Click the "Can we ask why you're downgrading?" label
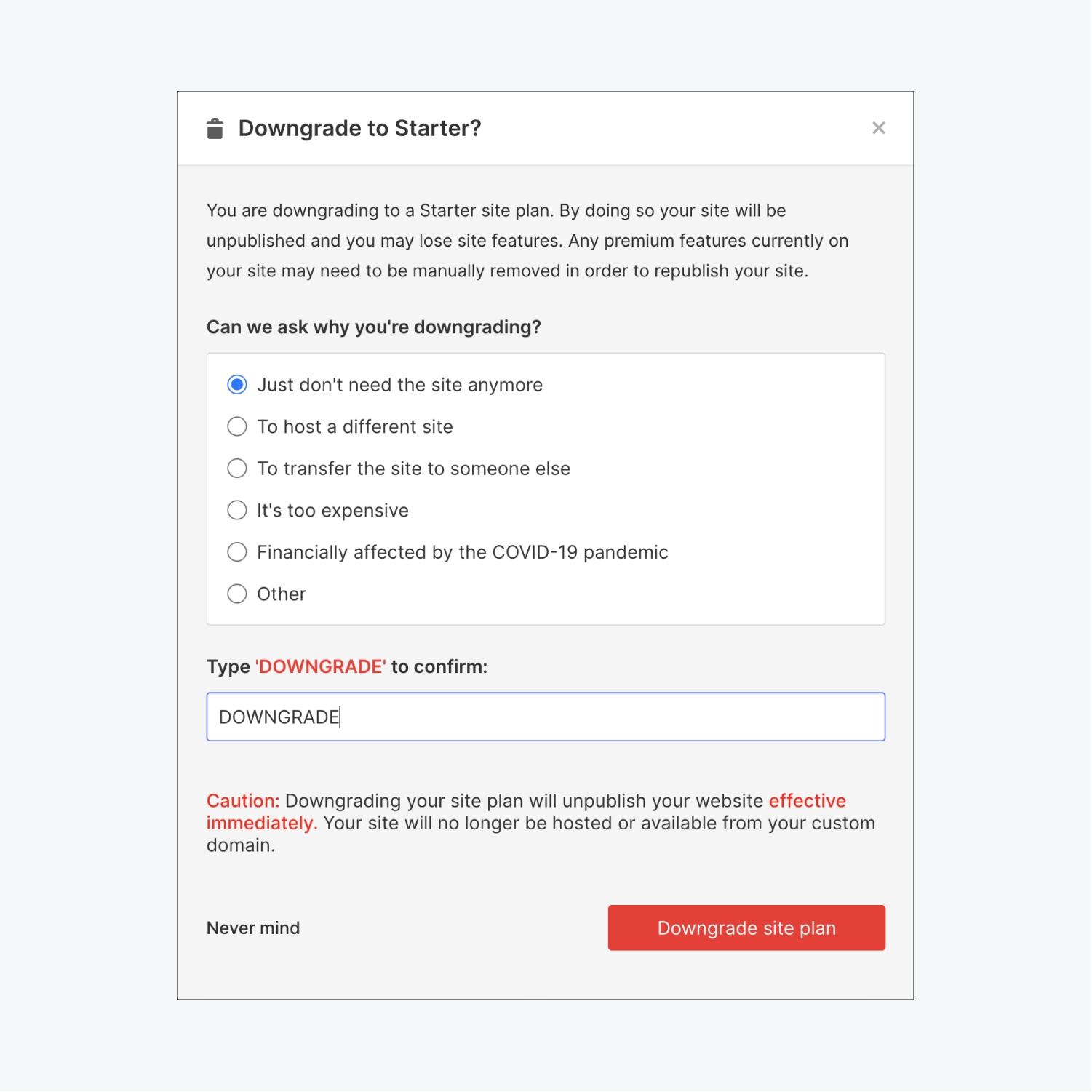The width and height of the screenshot is (1092, 1092). [x=373, y=327]
